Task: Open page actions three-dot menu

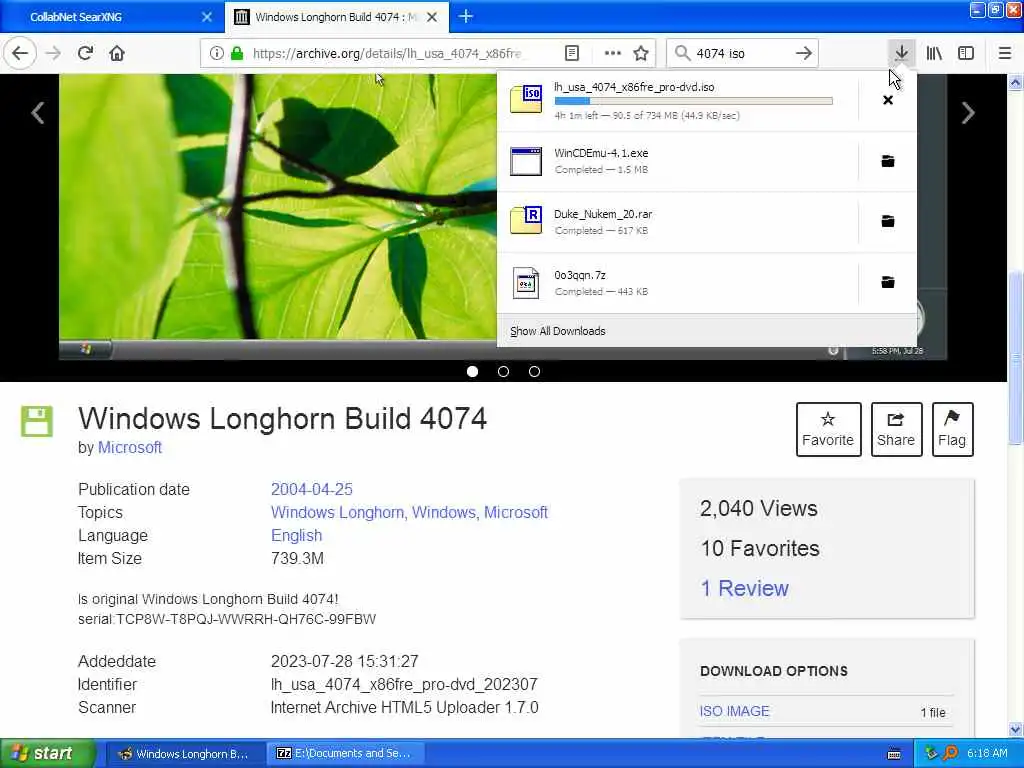Action: click(x=613, y=54)
